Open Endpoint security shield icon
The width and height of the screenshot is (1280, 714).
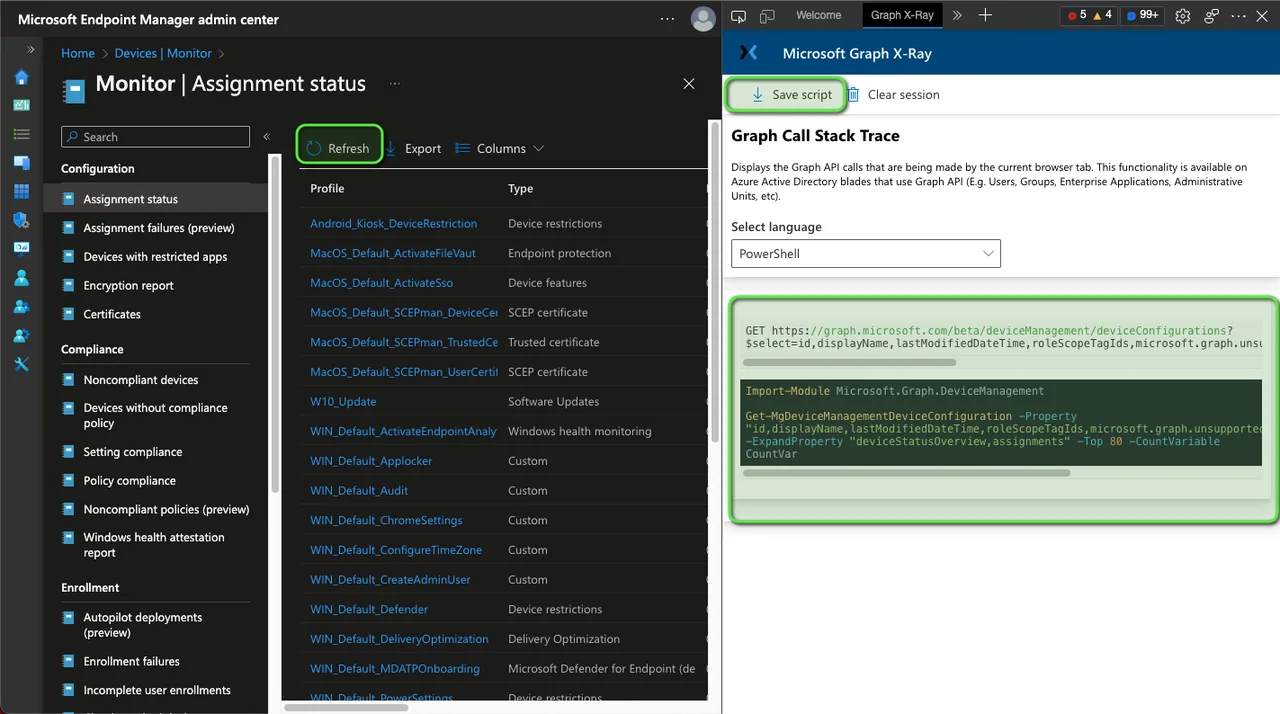pos(21,220)
